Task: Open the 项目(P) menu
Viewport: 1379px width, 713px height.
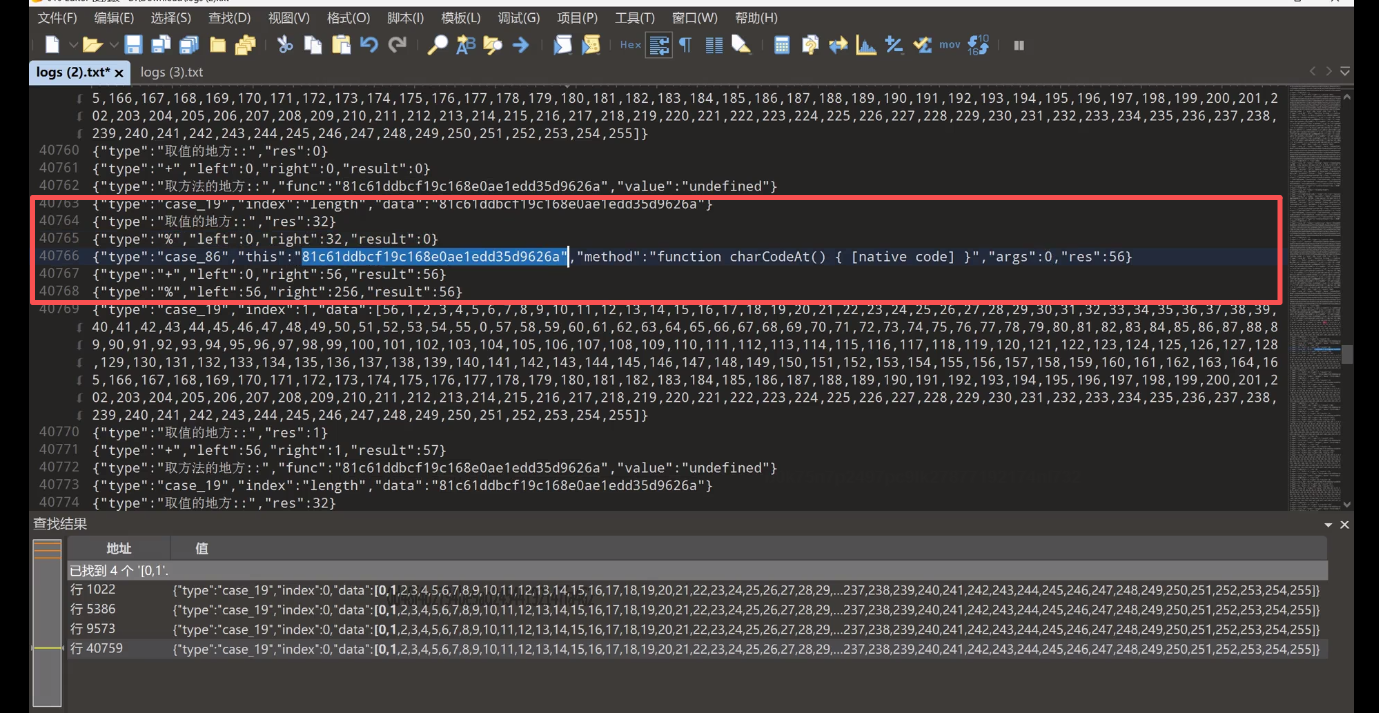Action: tap(577, 18)
